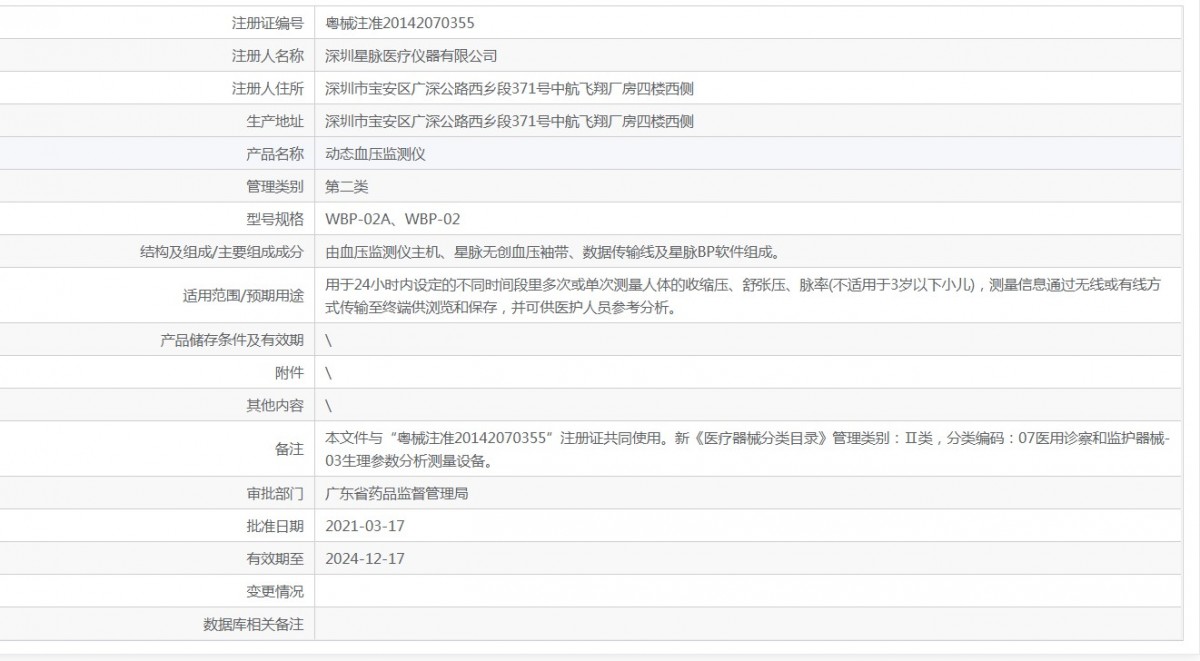This screenshot has width=1200, height=661.
Task: Click the label 注册证编号
Action: pos(267,22)
